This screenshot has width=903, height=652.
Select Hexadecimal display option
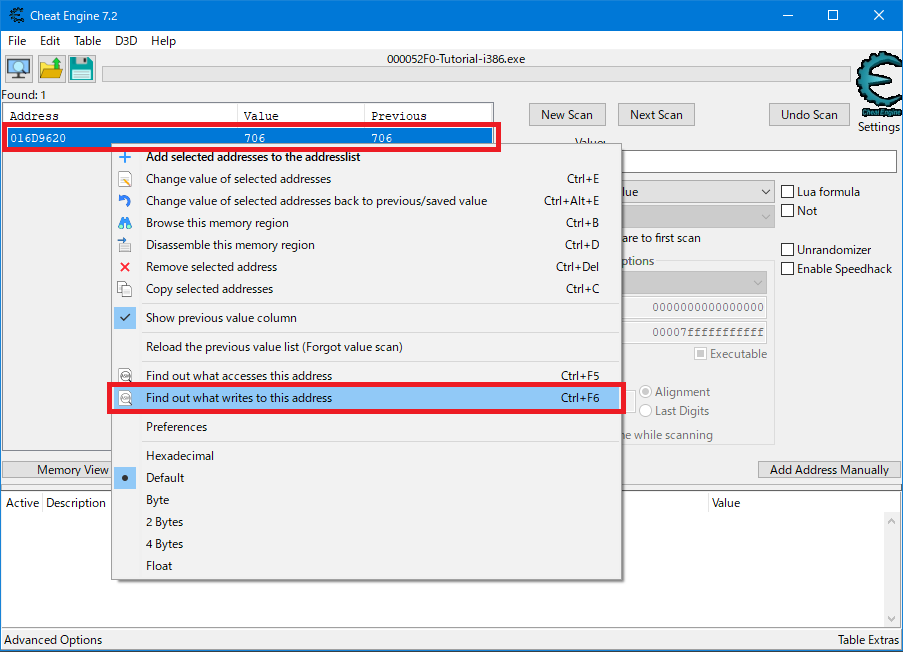click(x=366, y=456)
